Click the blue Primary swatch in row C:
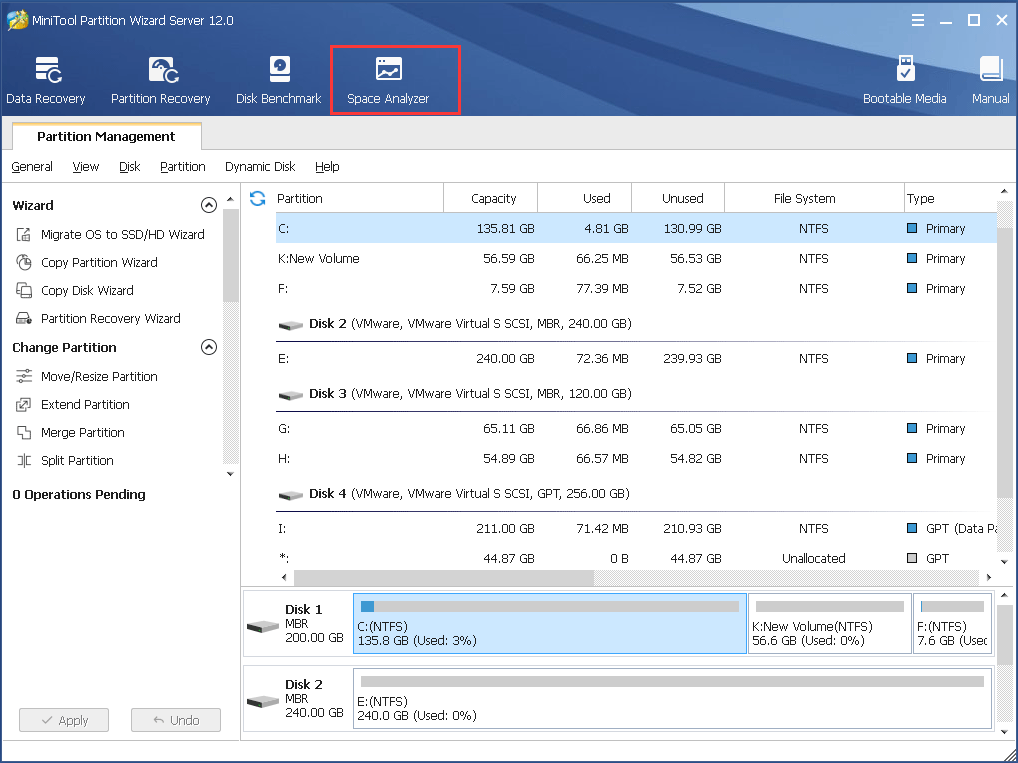The width and height of the screenshot is (1018, 763). tap(912, 229)
